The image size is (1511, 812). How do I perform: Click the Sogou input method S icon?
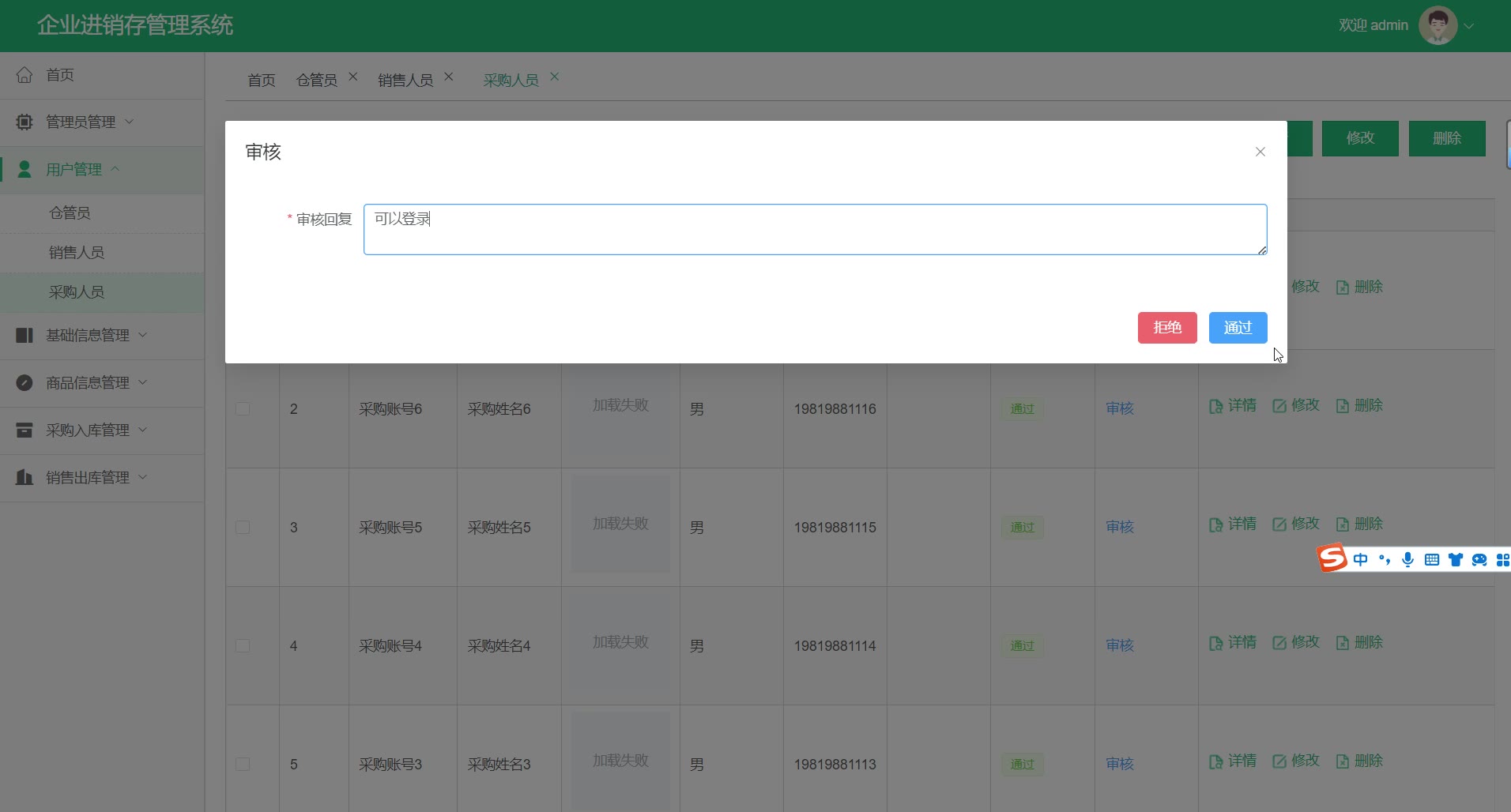tap(1332, 559)
